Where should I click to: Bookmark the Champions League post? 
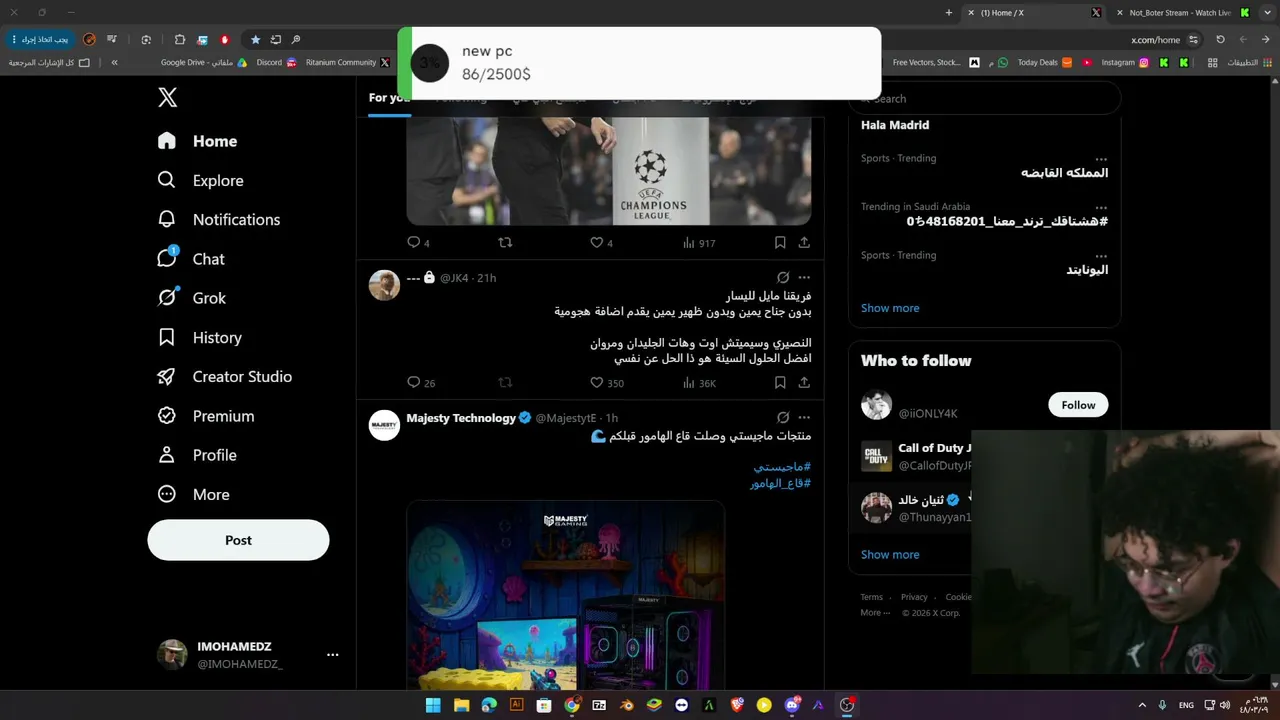click(x=780, y=242)
